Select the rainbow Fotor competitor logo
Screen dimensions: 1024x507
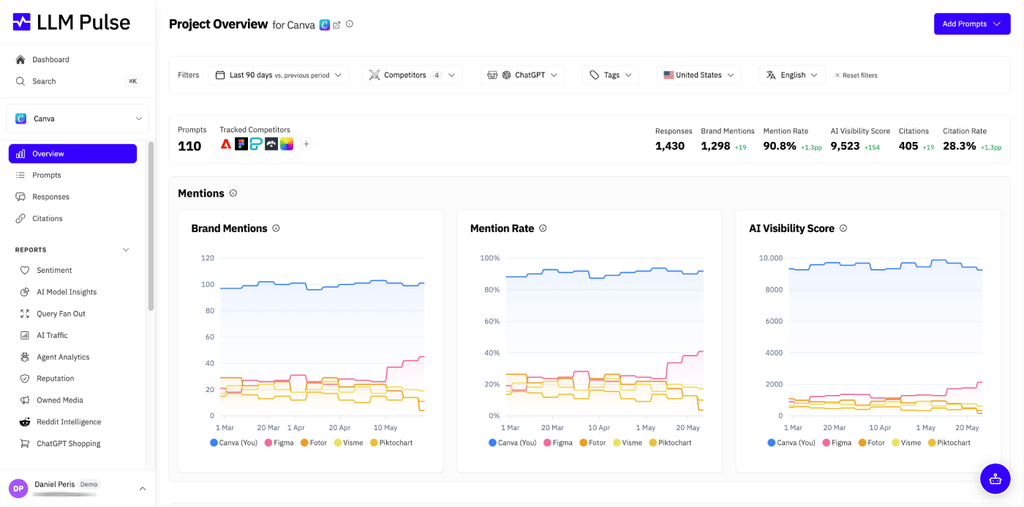pos(287,144)
